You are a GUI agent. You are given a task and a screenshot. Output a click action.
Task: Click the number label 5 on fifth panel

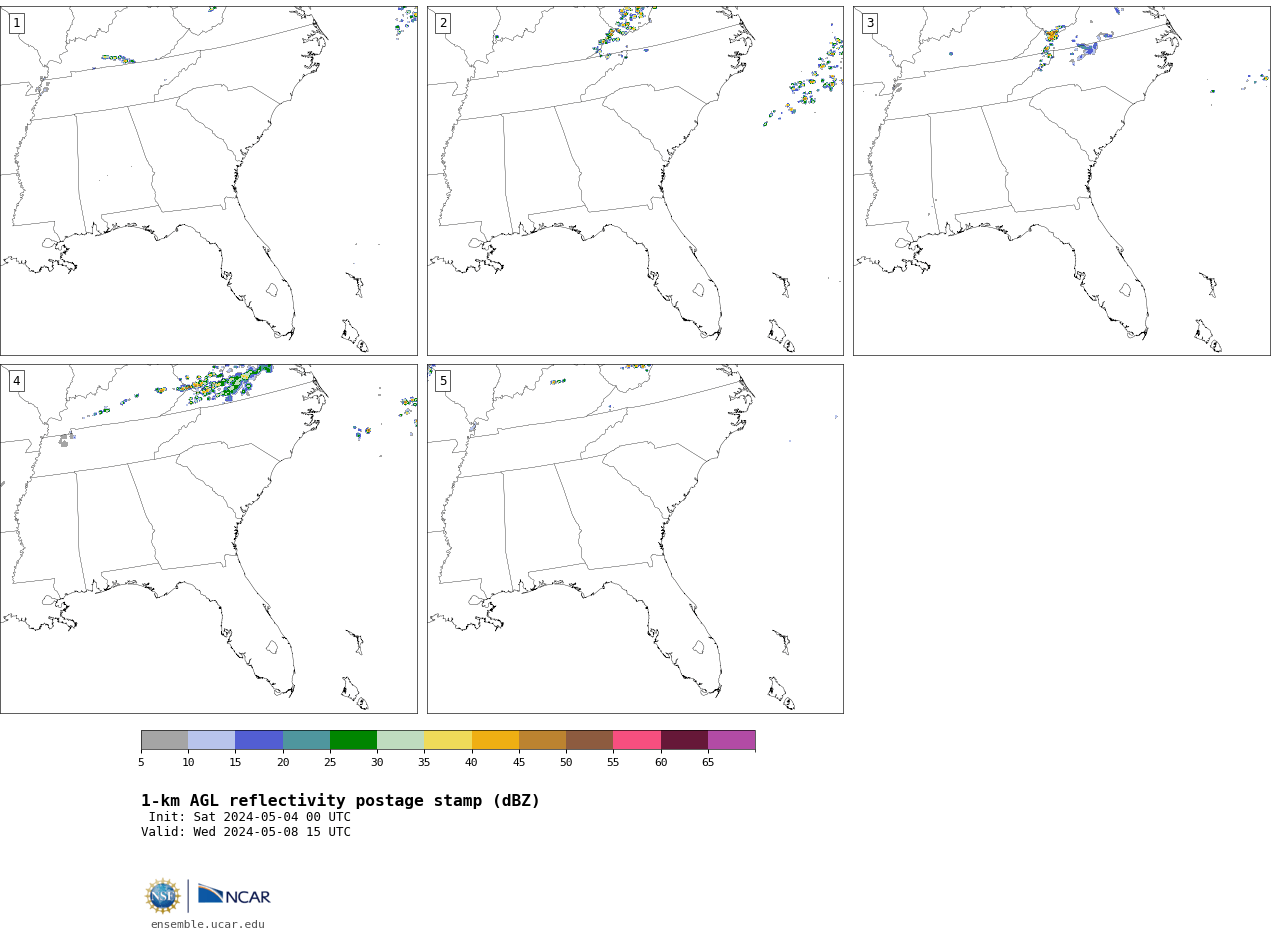443,381
